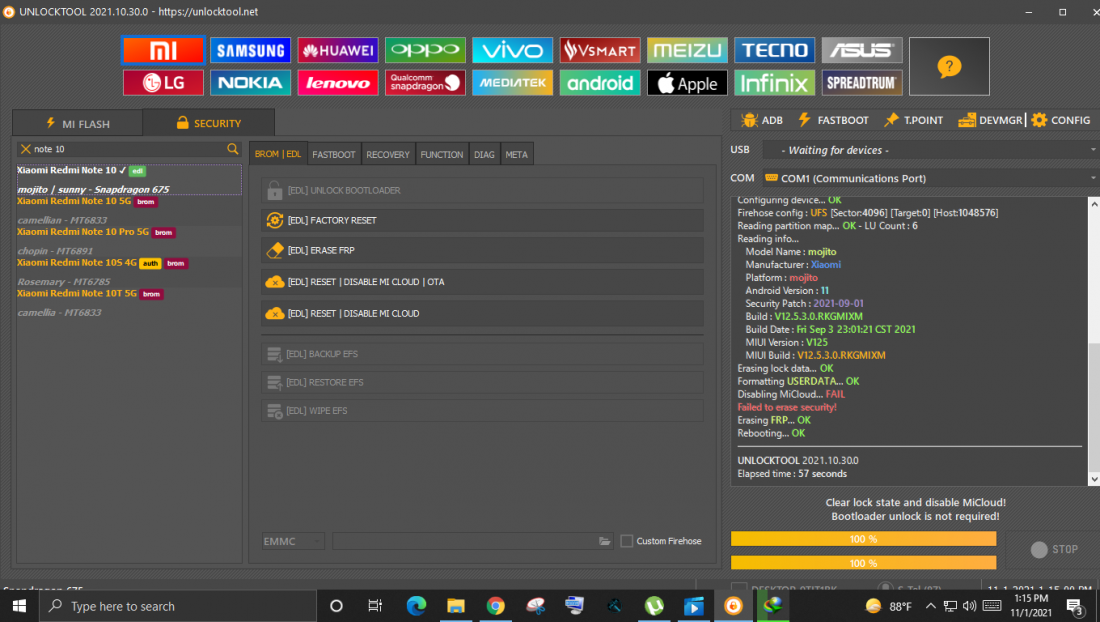Open the FASTBOOT toolbar button
1100x622 pixels.
tap(834, 120)
